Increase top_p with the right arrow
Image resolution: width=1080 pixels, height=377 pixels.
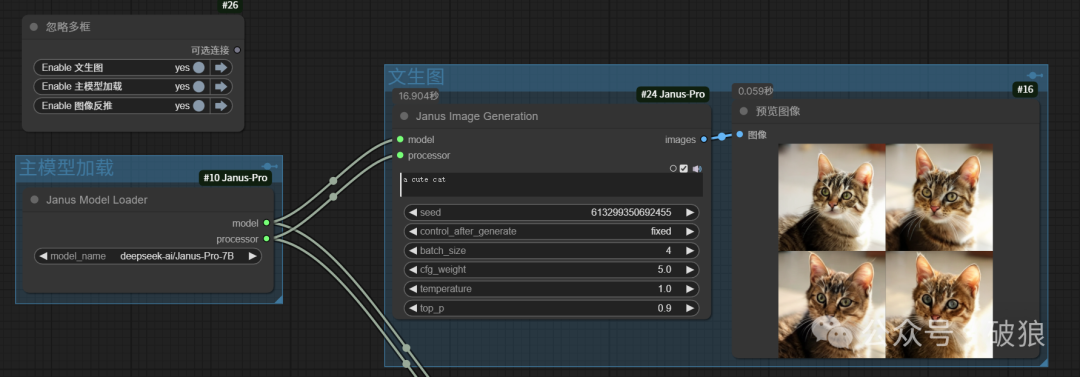coord(690,308)
